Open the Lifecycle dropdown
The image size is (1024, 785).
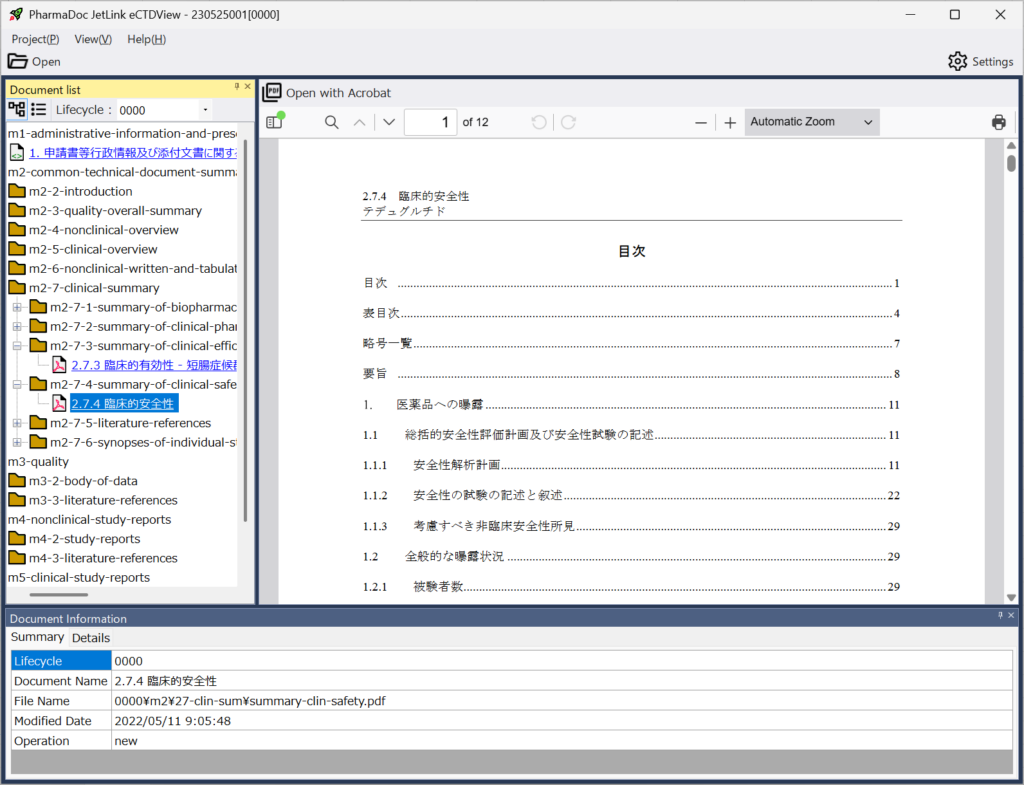click(x=205, y=110)
